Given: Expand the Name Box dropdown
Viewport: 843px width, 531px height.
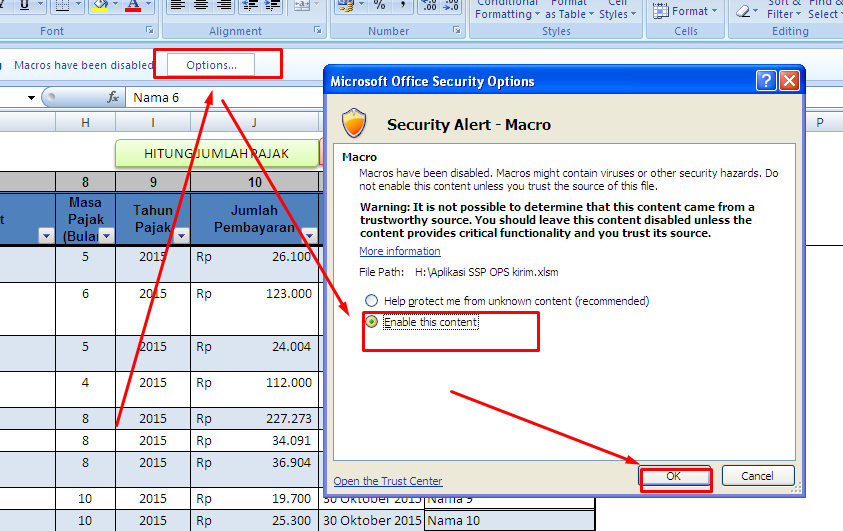Looking at the screenshot, I should click(31, 97).
